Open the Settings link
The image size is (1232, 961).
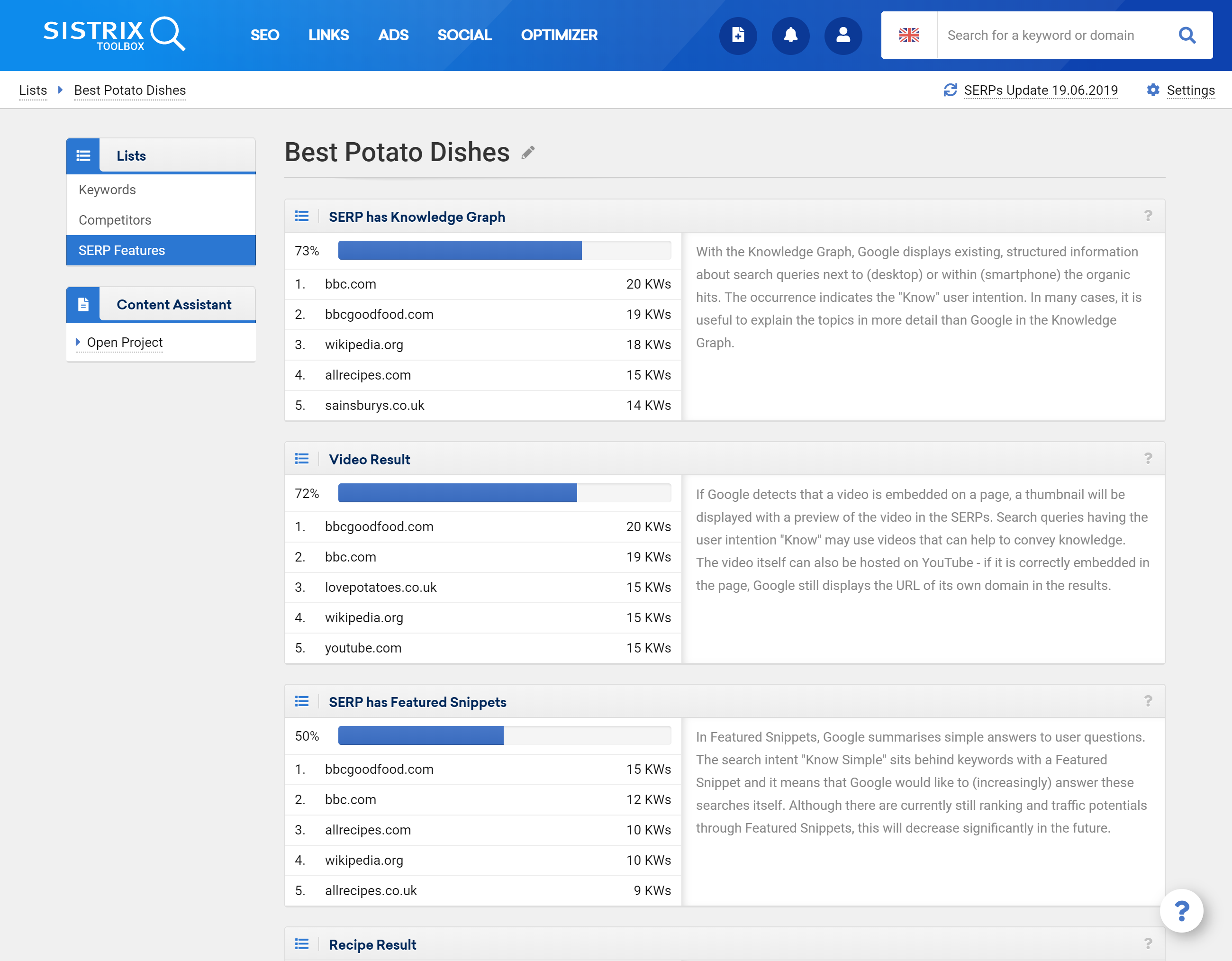(x=1190, y=90)
